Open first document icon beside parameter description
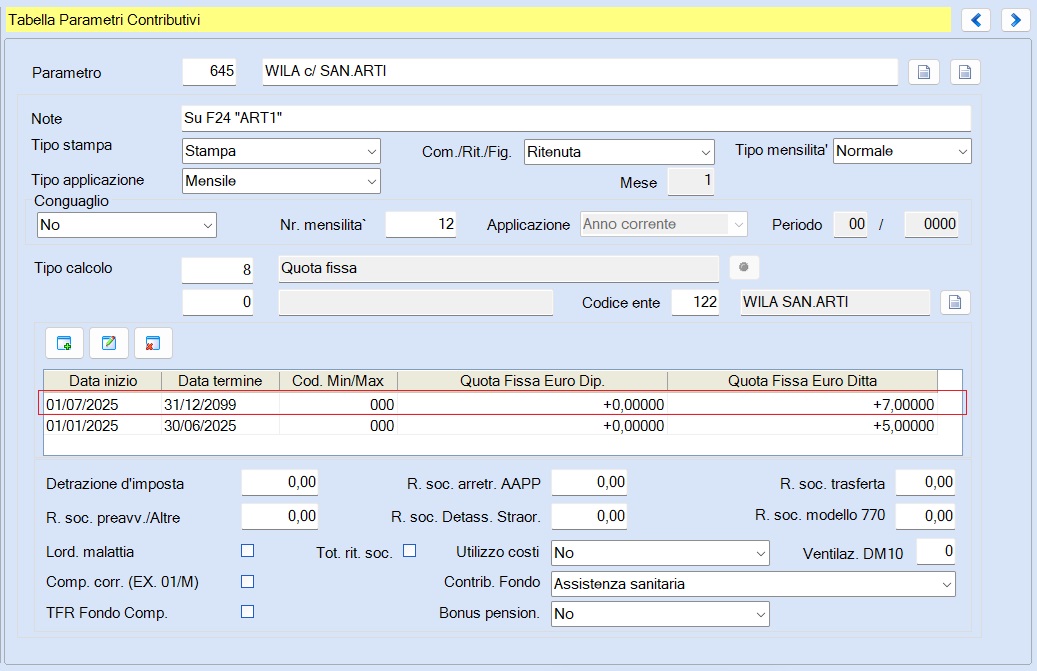 pos(924,72)
